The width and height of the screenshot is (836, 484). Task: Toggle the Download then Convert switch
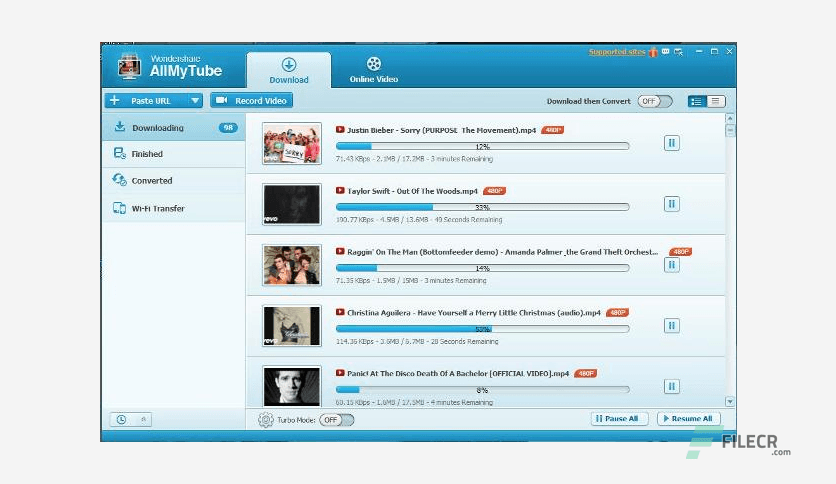pyautogui.click(x=655, y=101)
